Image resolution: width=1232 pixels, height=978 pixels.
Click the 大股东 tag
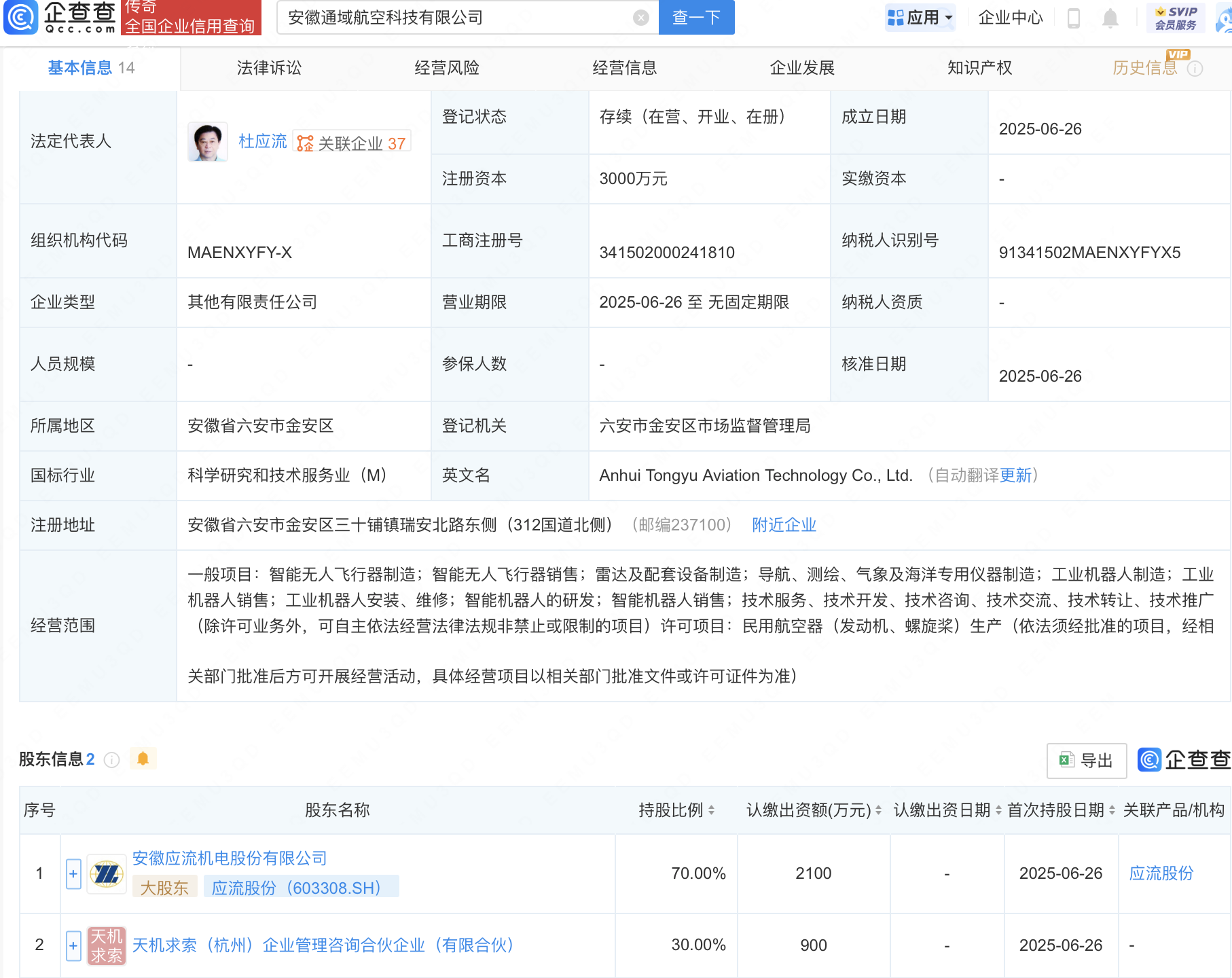point(164,888)
